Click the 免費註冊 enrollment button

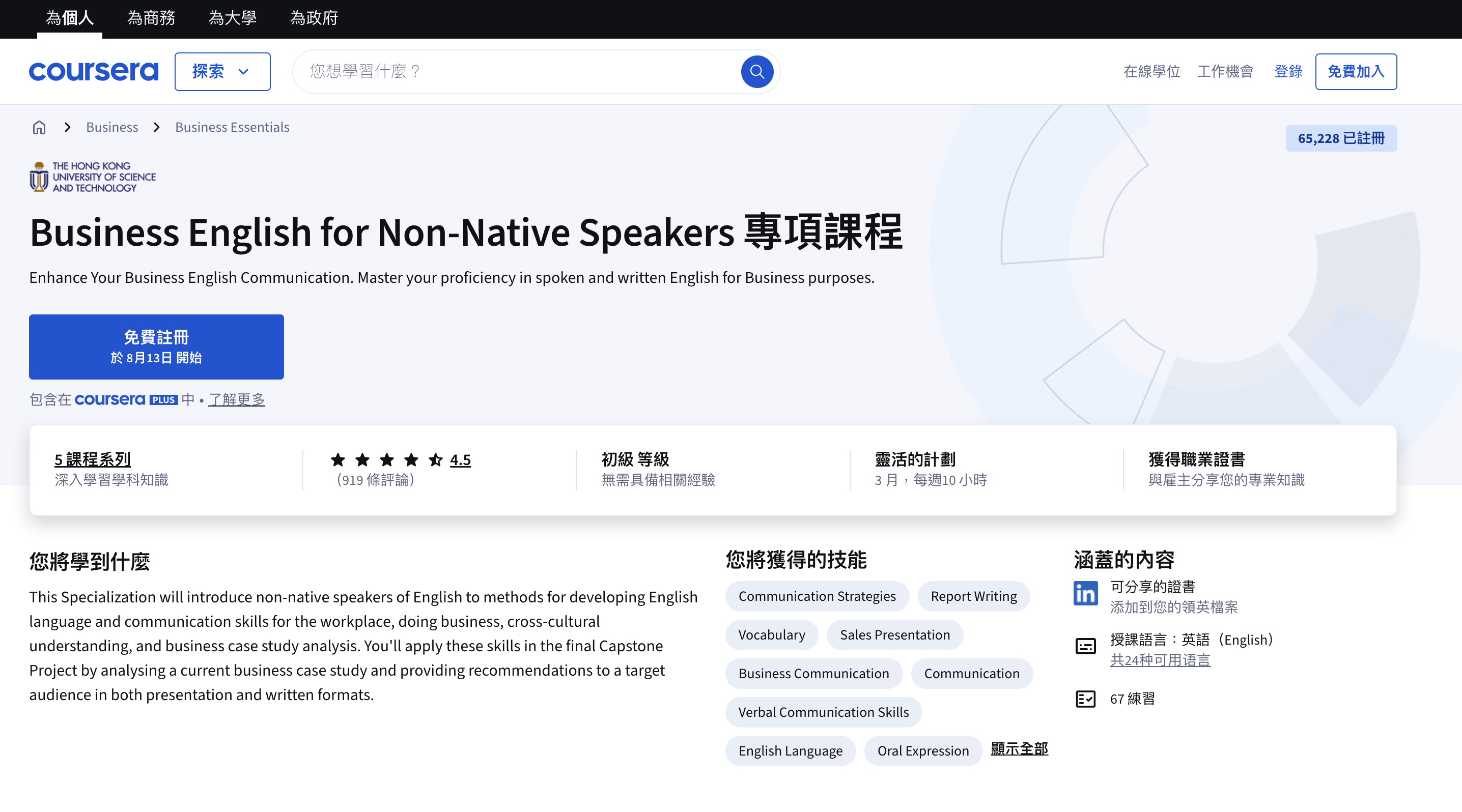tap(156, 346)
